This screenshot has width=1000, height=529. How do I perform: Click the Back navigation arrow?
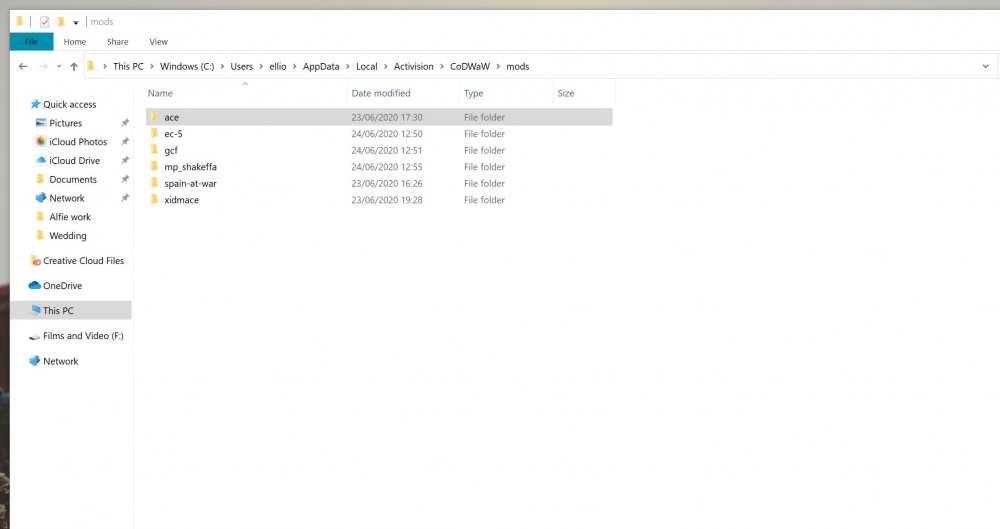(x=23, y=67)
